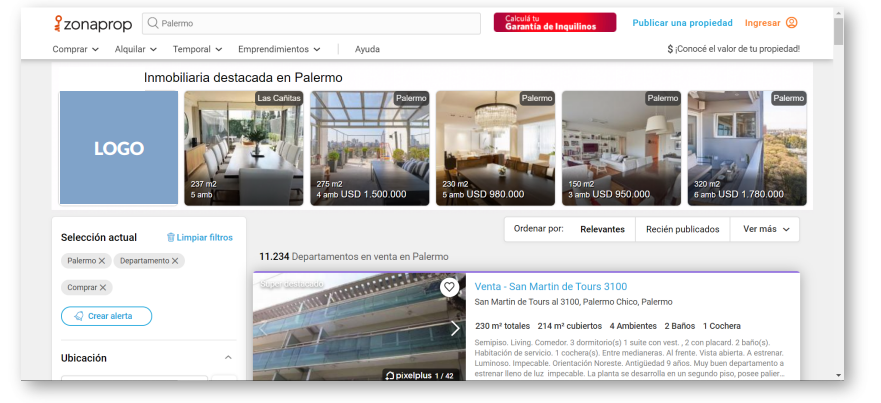Open the USD 1.780.000 property thumbnail
Image resolution: width=881 pixels, height=403 pixels.
pyautogui.click(x=747, y=148)
